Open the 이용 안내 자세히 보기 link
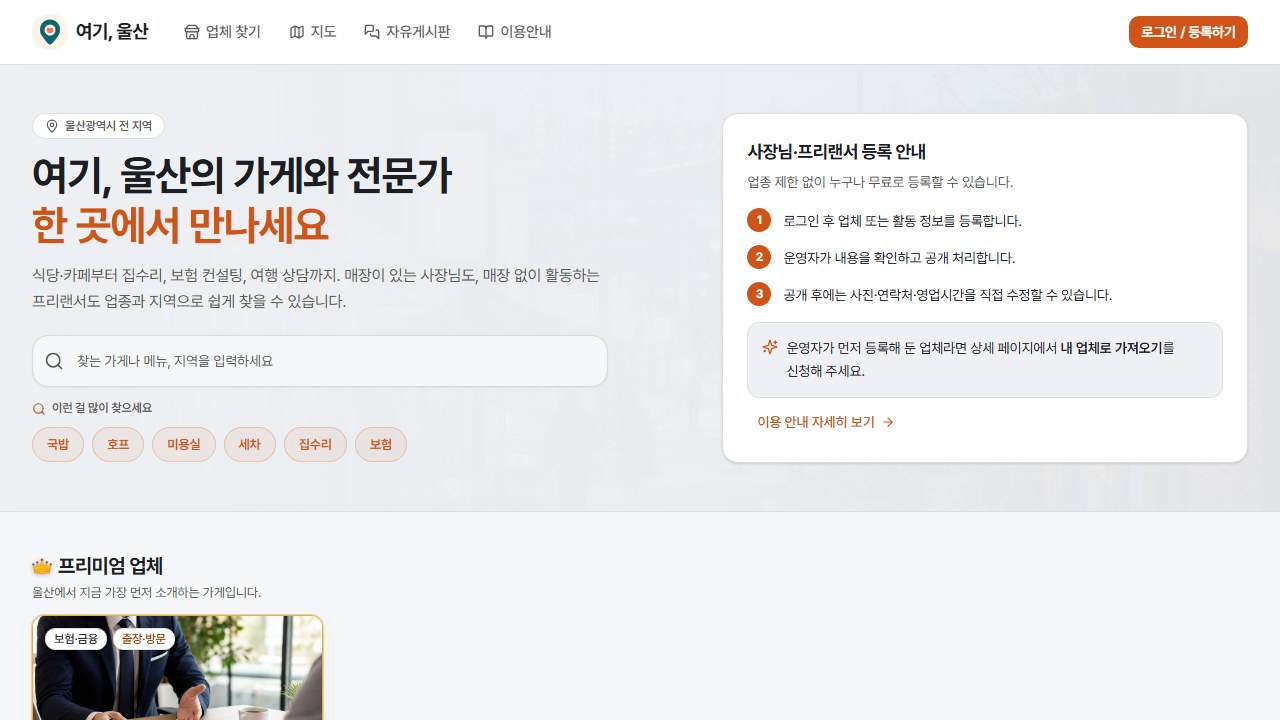Viewport: 1280px width, 720px height. [x=826, y=422]
